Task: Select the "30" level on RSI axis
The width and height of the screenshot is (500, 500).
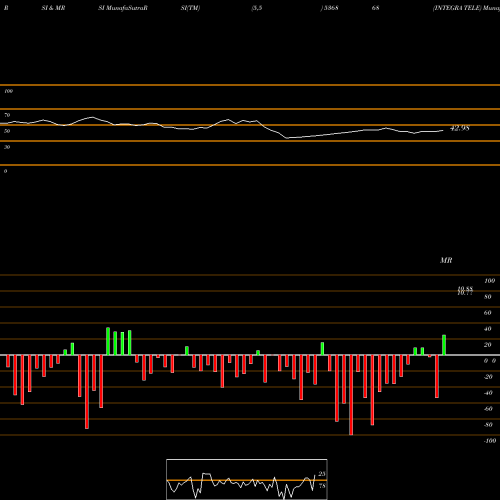Action: [7, 147]
